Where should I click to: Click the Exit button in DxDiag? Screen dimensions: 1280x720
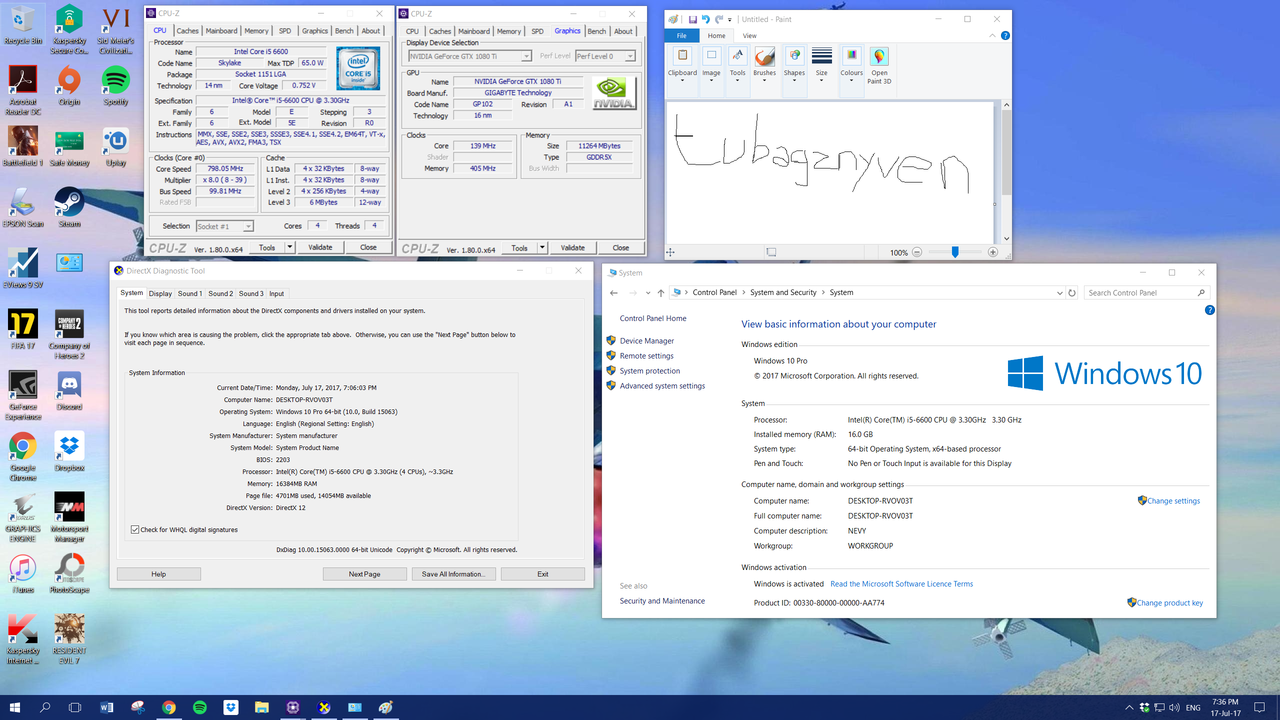[543, 574]
